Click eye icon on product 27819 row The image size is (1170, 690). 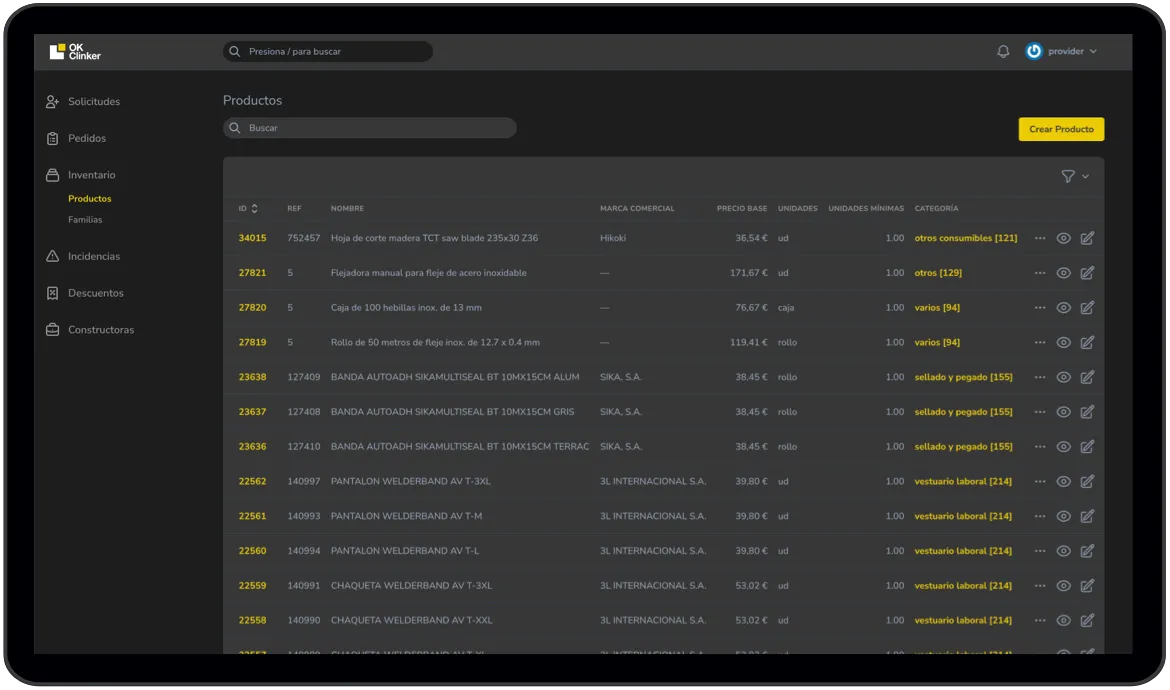pos(1064,342)
